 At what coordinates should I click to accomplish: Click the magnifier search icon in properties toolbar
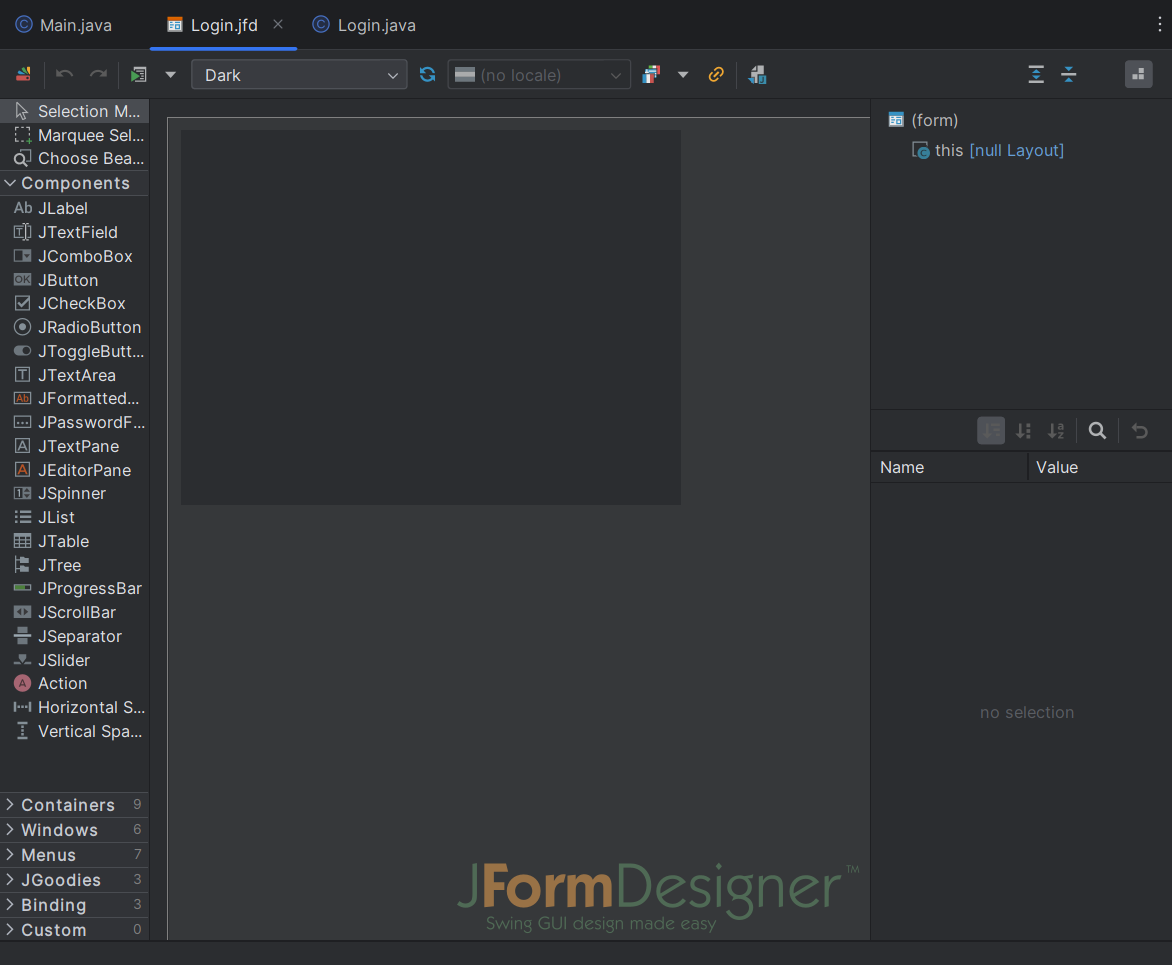click(1097, 431)
